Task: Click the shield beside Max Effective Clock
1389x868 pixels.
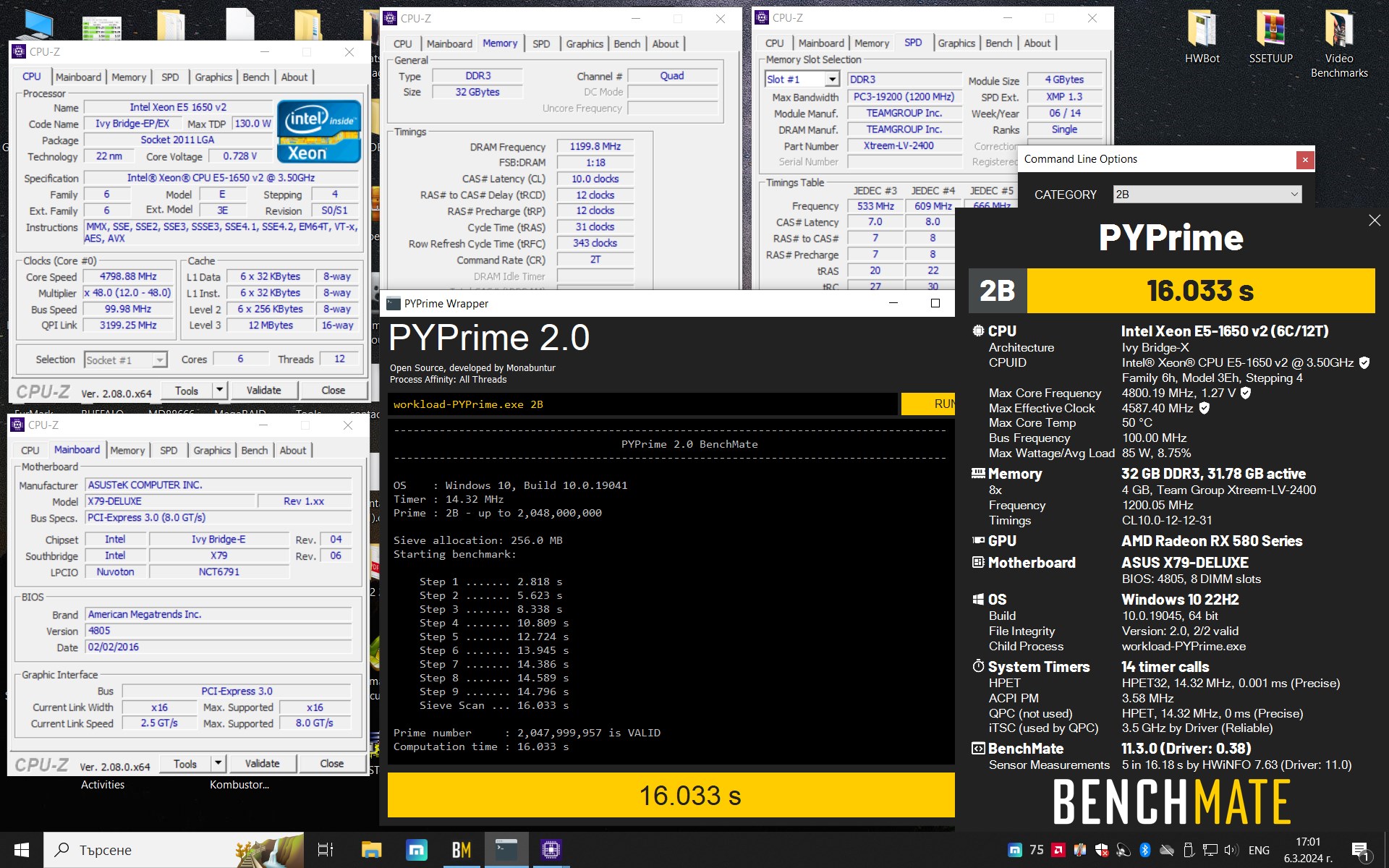Action: [x=1205, y=409]
